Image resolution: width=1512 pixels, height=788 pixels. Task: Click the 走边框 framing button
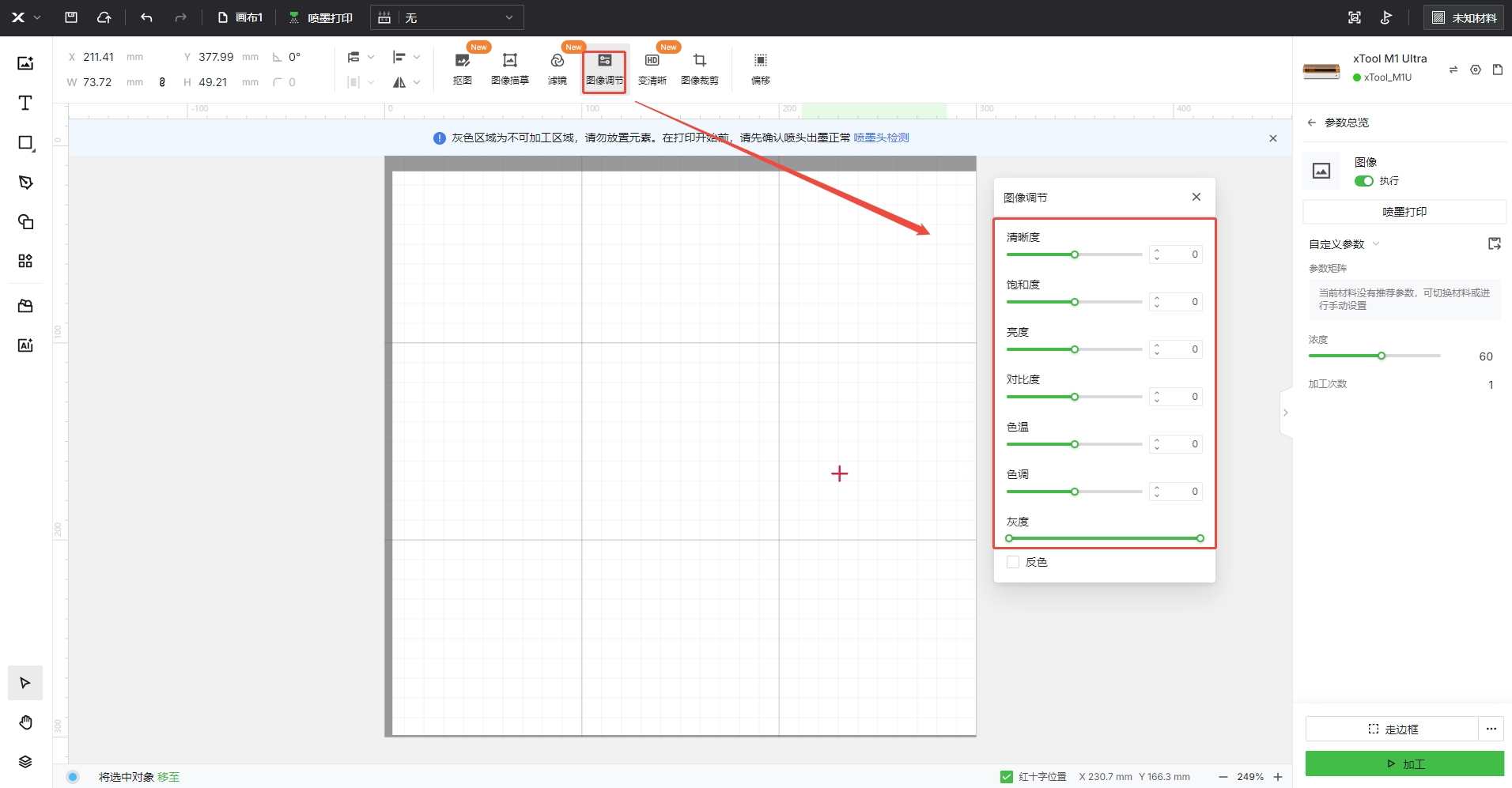pyautogui.click(x=1392, y=729)
